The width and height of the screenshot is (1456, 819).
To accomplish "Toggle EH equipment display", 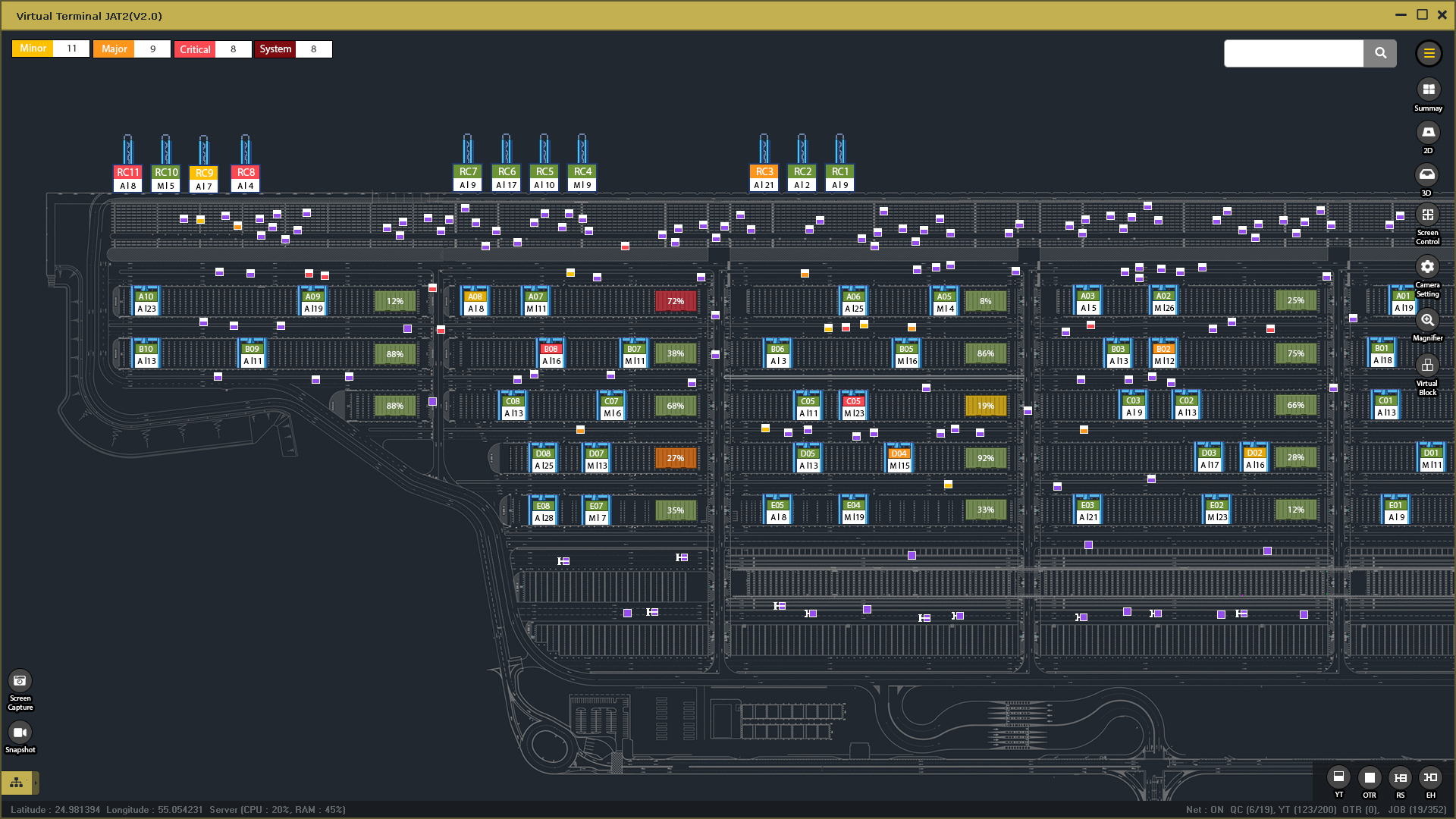I will click(x=1430, y=777).
